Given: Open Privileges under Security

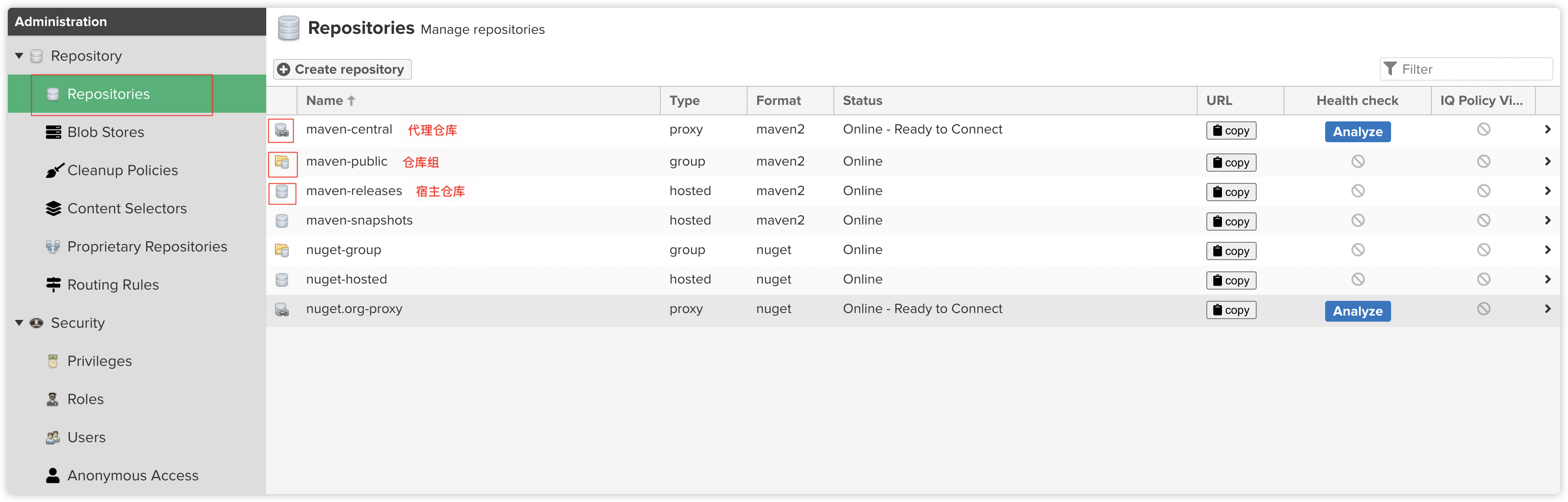Looking at the screenshot, I should click(x=137, y=362).
